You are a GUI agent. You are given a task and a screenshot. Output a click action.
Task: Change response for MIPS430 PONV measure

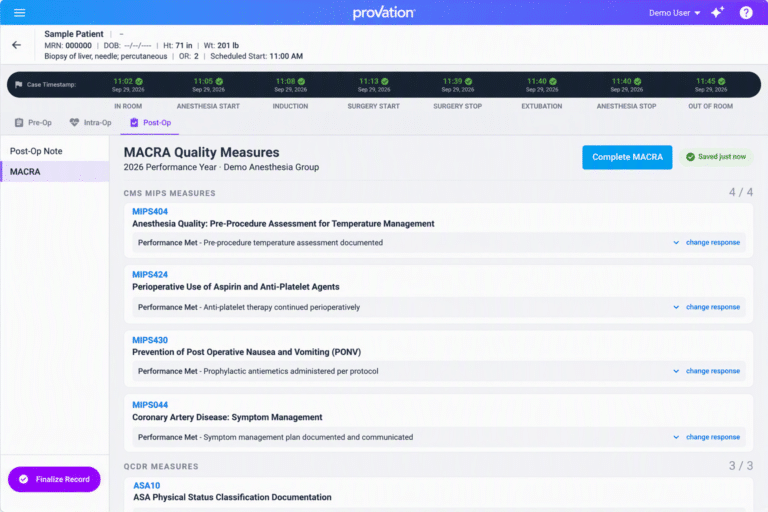point(713,371)
